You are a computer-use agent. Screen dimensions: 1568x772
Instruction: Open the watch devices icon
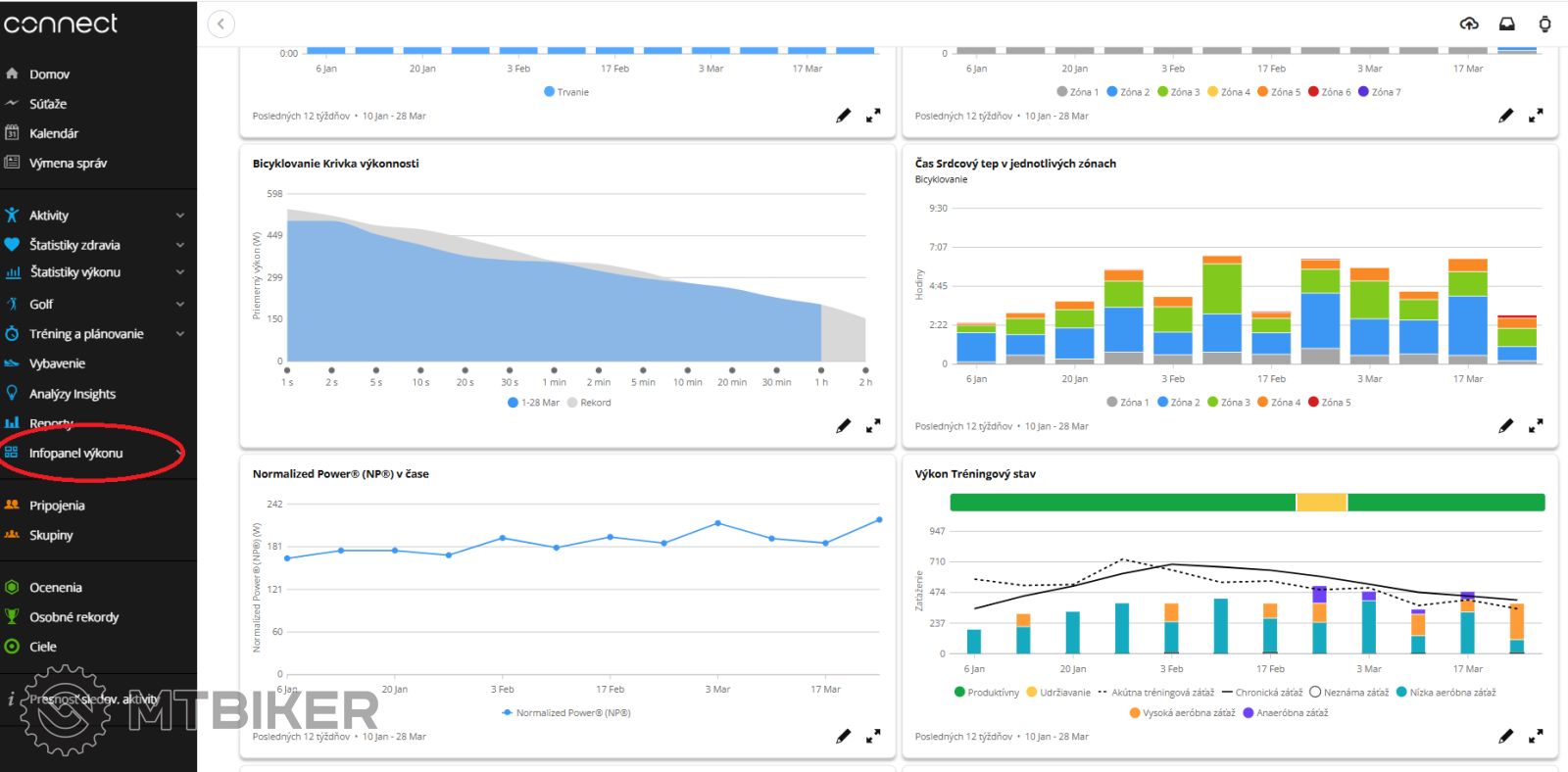click(1544, 24)
